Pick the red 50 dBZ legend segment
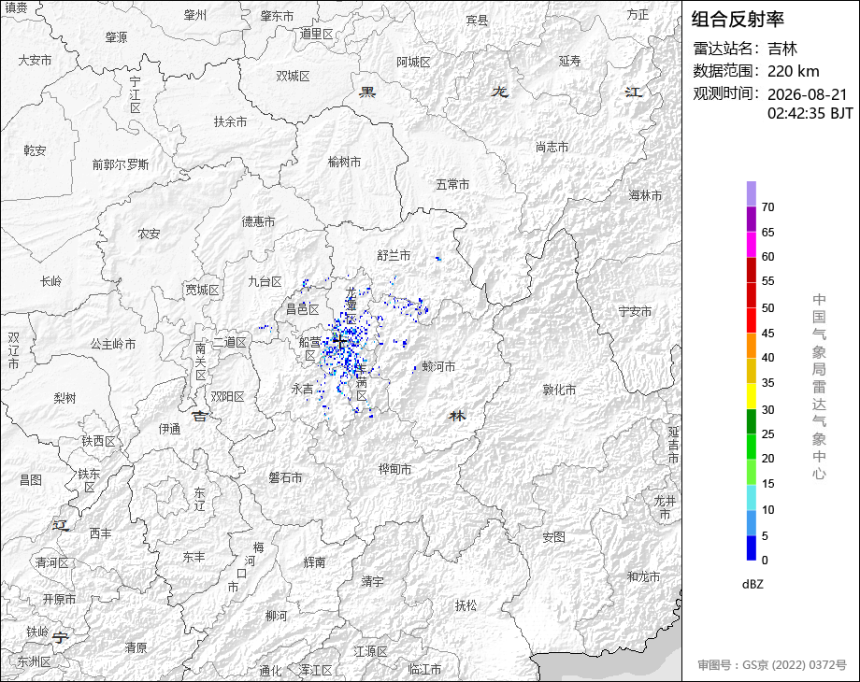The width and height of the screenshot is (860, 682). coord(751,295)
